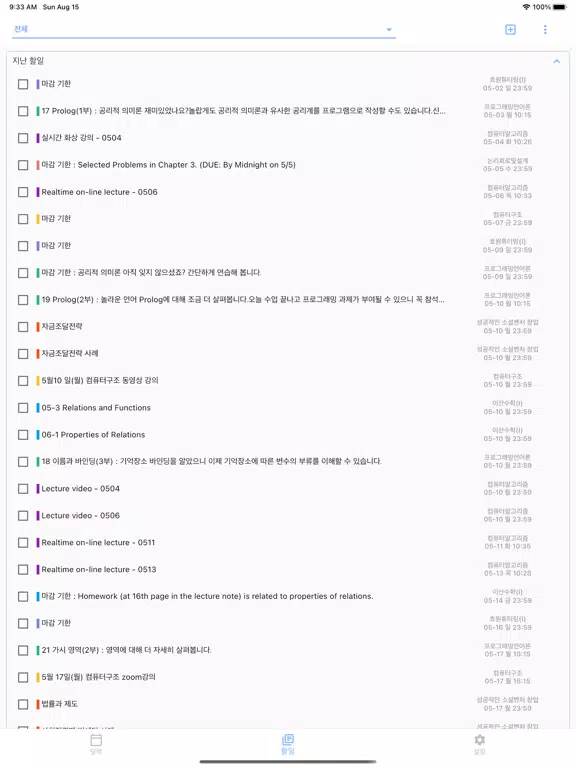Viewport: 576px width, 768px height.
Task: Mark 05-3 Relations and Functions as done
Action: point(23,408)
